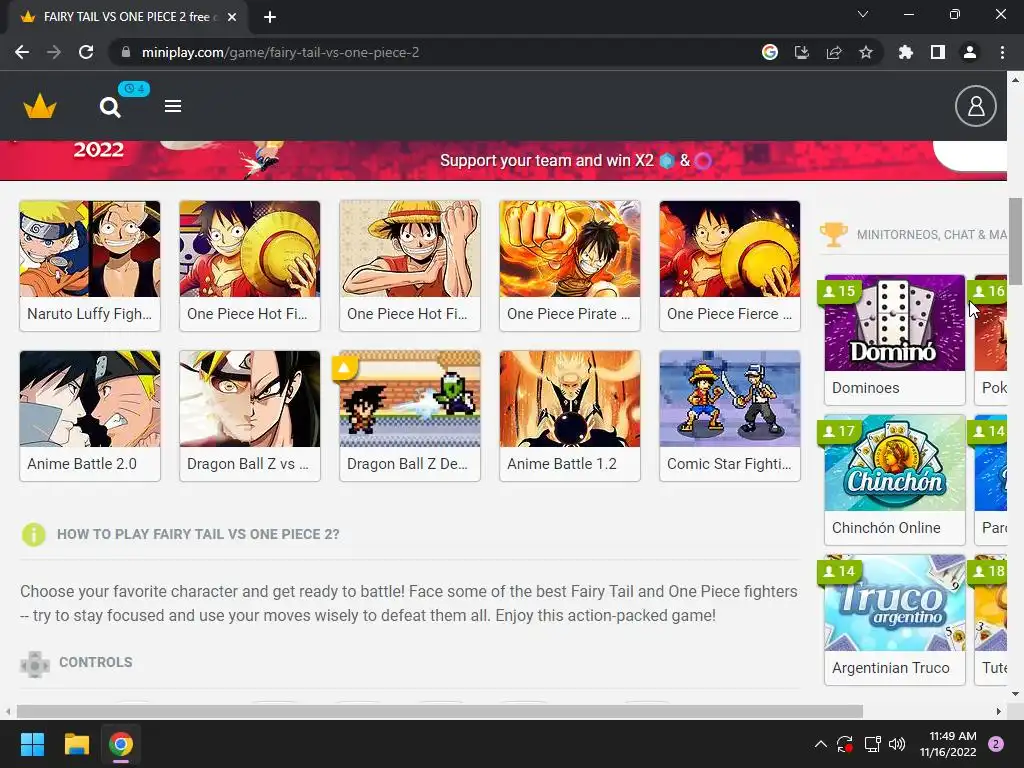Click the gamepad icon beside Controls

(35, 664)
